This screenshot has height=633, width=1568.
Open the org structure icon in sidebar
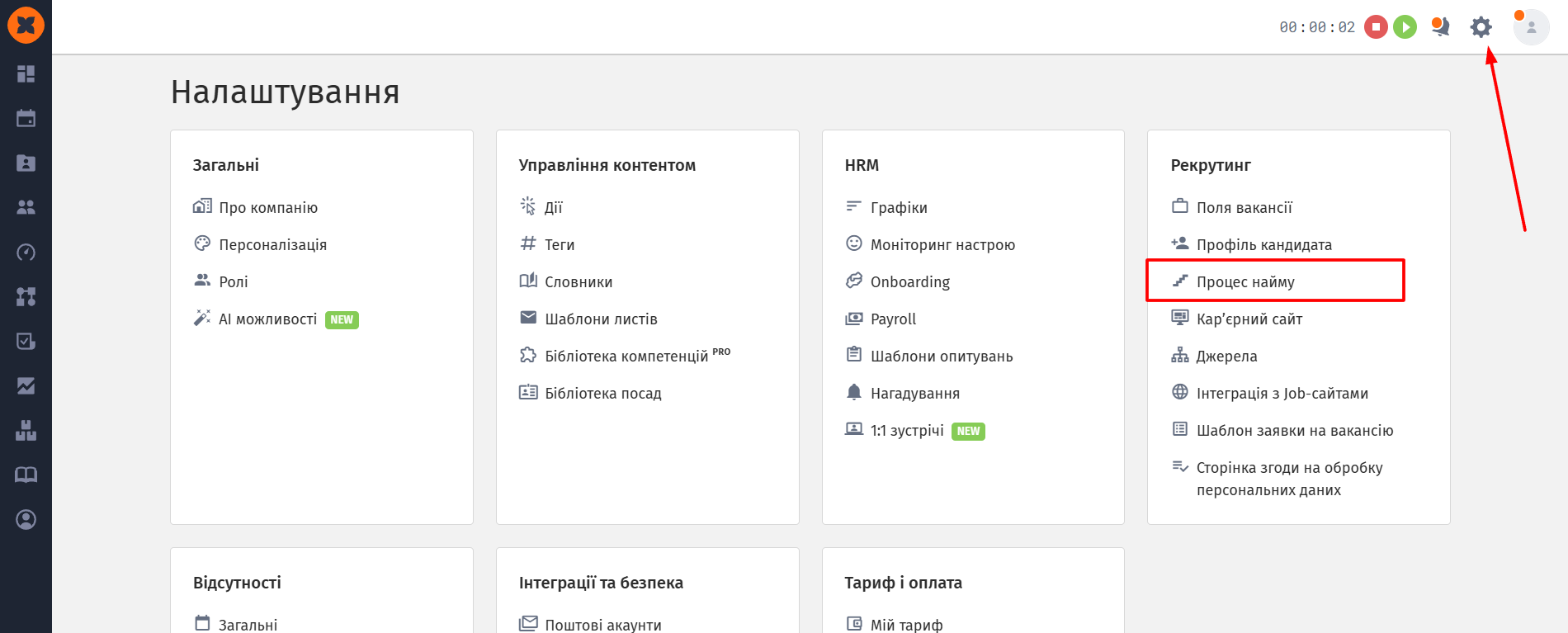click(x=26, y=296)
